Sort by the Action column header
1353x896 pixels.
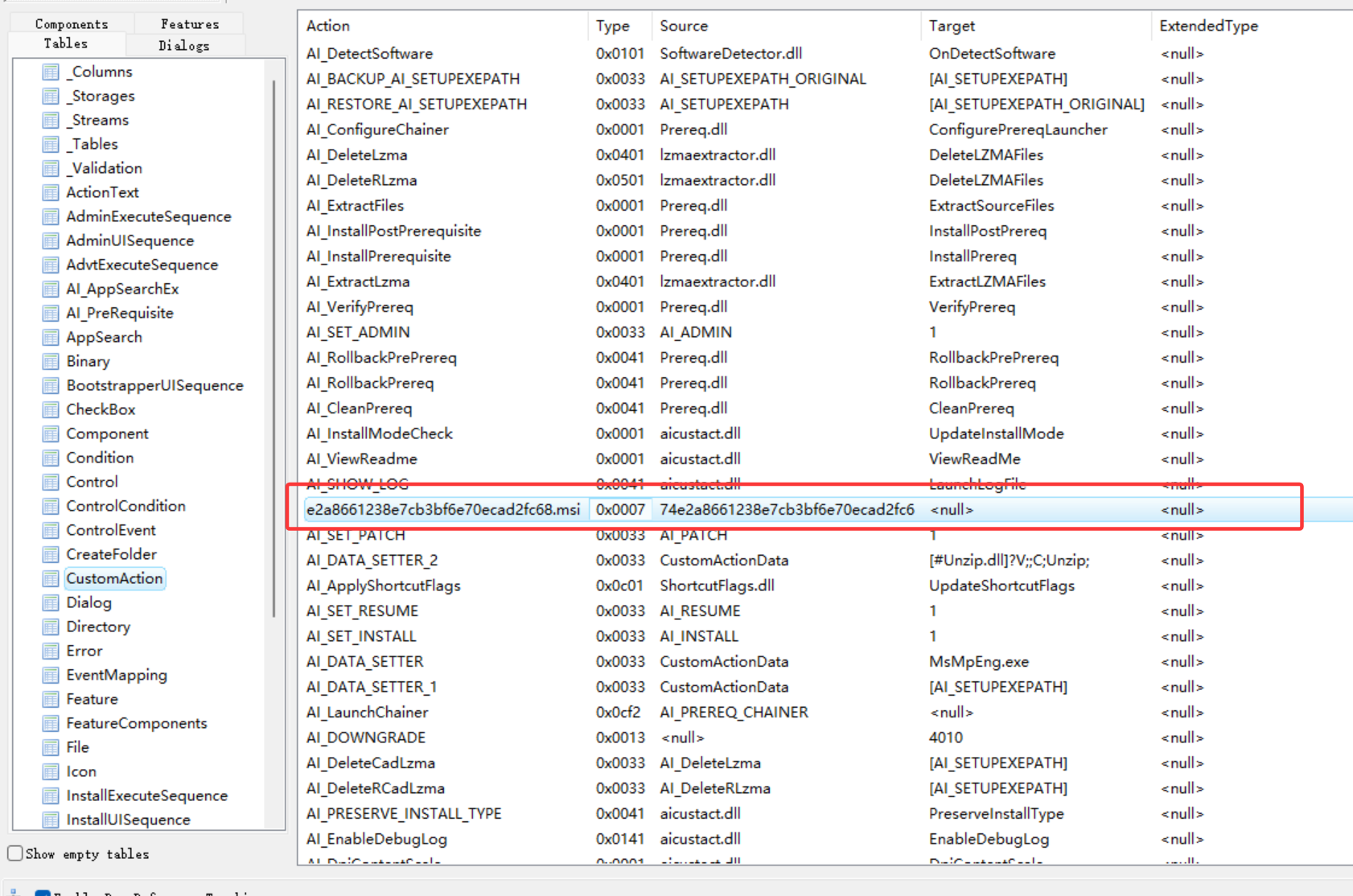click(328, 26)
